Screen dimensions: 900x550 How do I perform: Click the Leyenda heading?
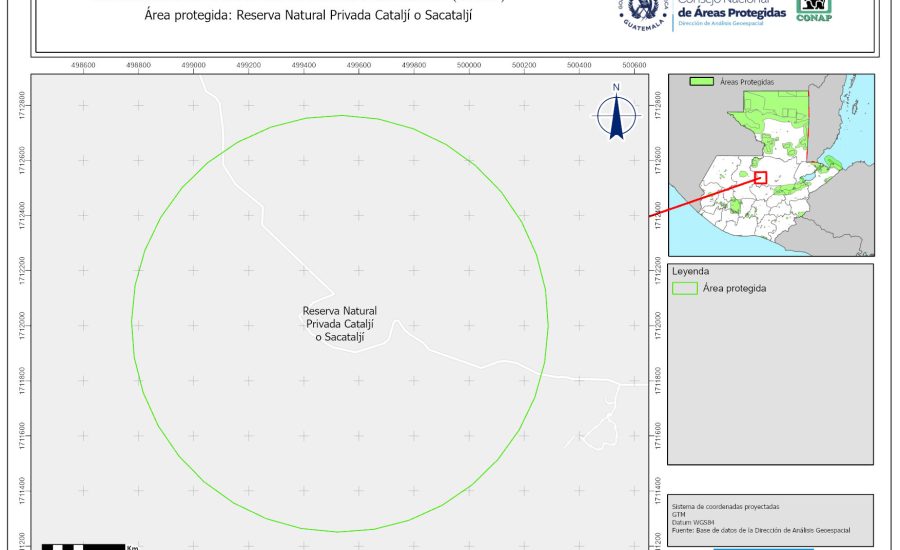(691, 271)
